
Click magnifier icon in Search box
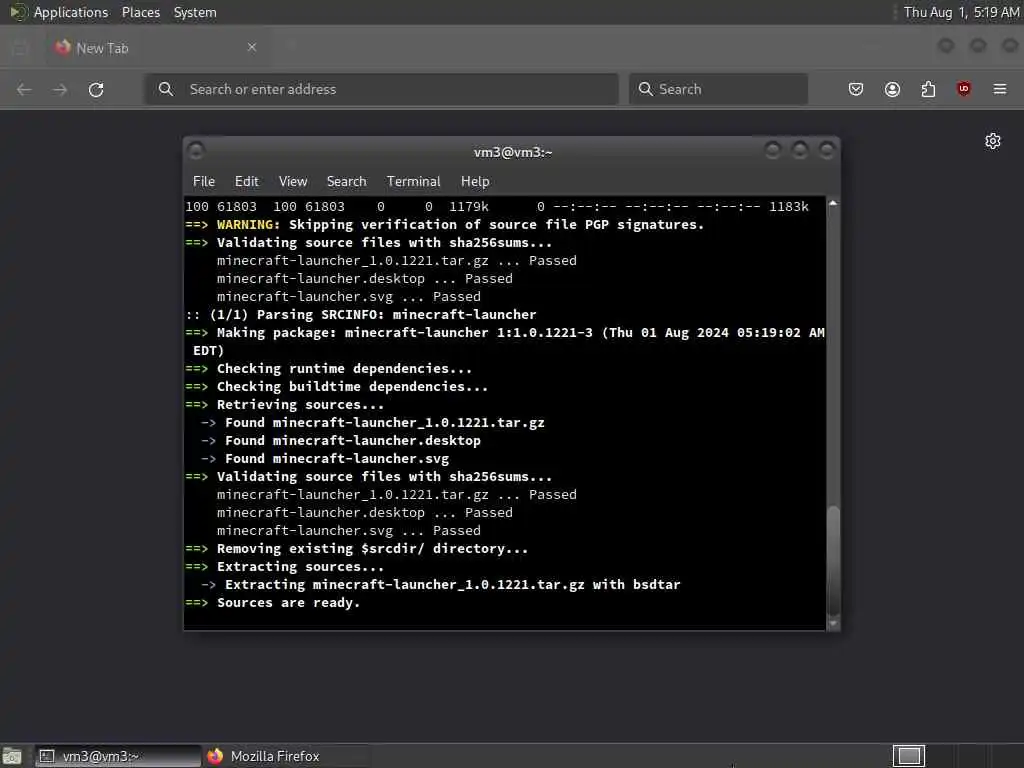click(x=645, y=89)
